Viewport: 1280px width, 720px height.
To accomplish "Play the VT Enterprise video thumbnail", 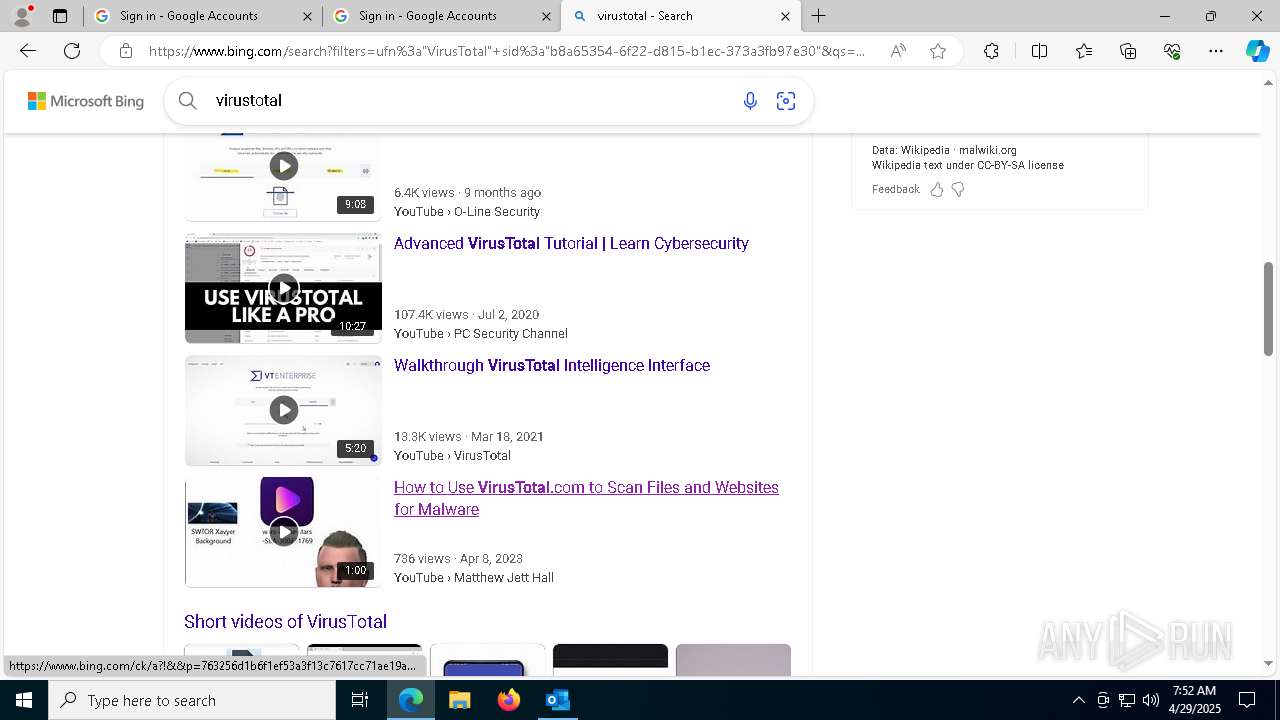I will click(283, 410).
